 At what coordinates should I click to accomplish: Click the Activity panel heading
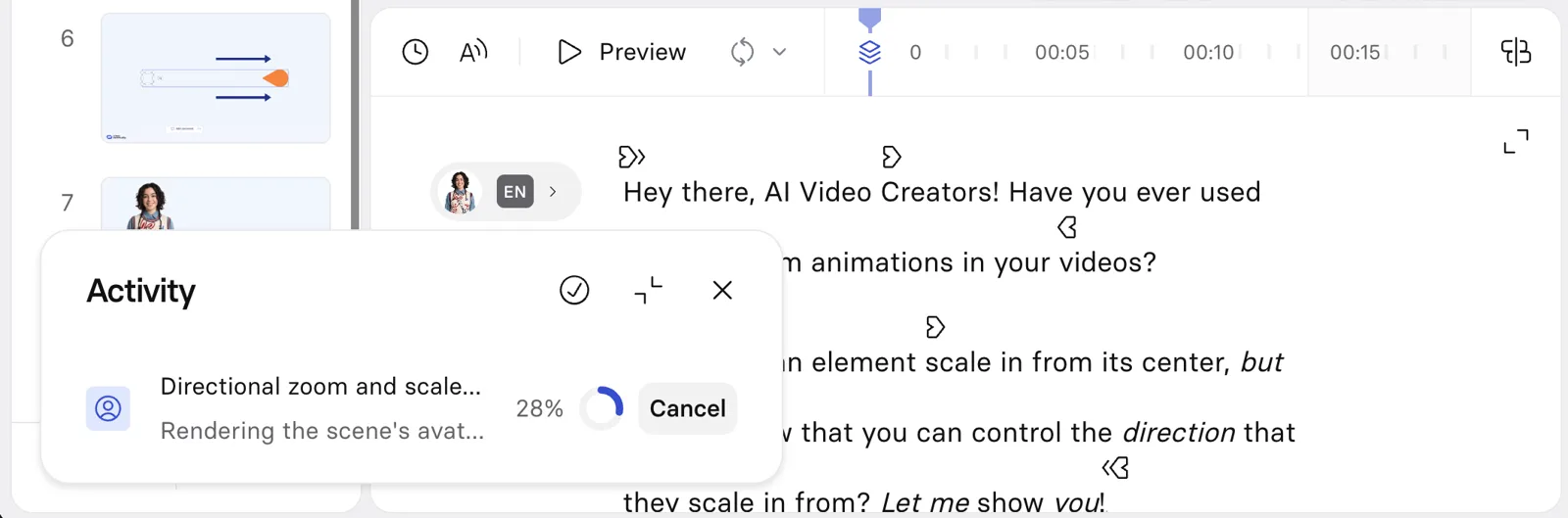pyautogui.click(x=141, y=291)
